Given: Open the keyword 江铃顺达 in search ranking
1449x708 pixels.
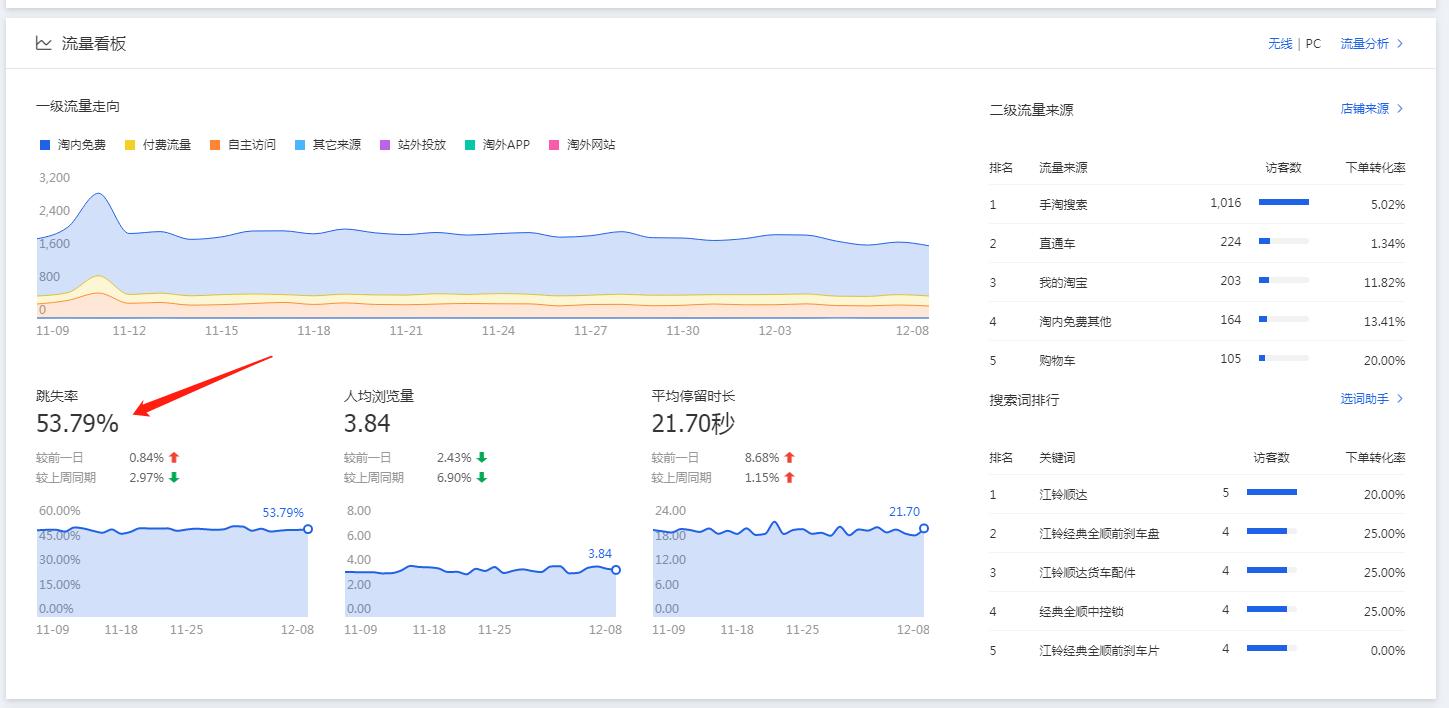Looking at the screenshot, I should (x=1063, y=494).
